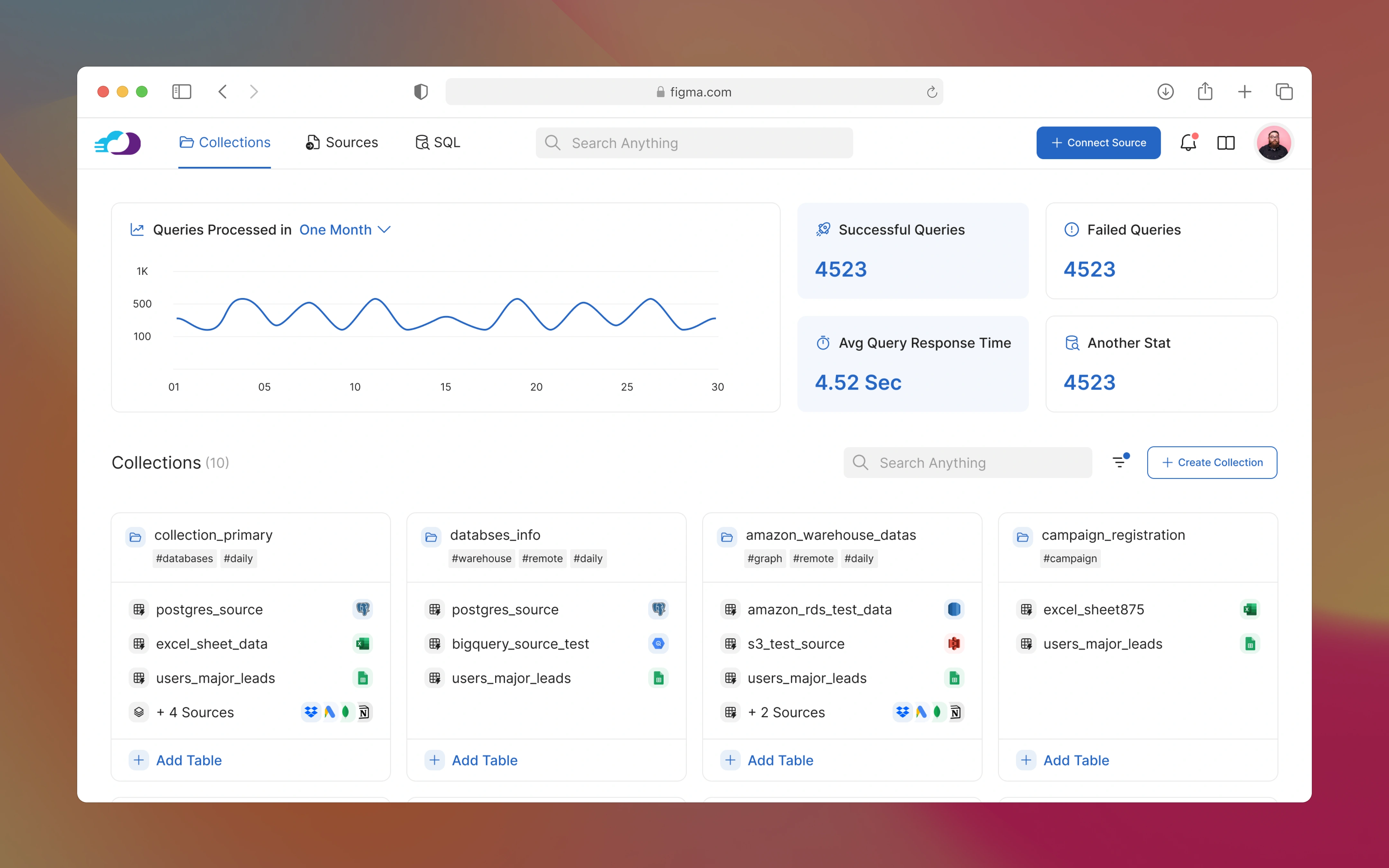Screen dimensions: 1389x868
Task: Click the Safari share icon
Action: (1205, 91)
